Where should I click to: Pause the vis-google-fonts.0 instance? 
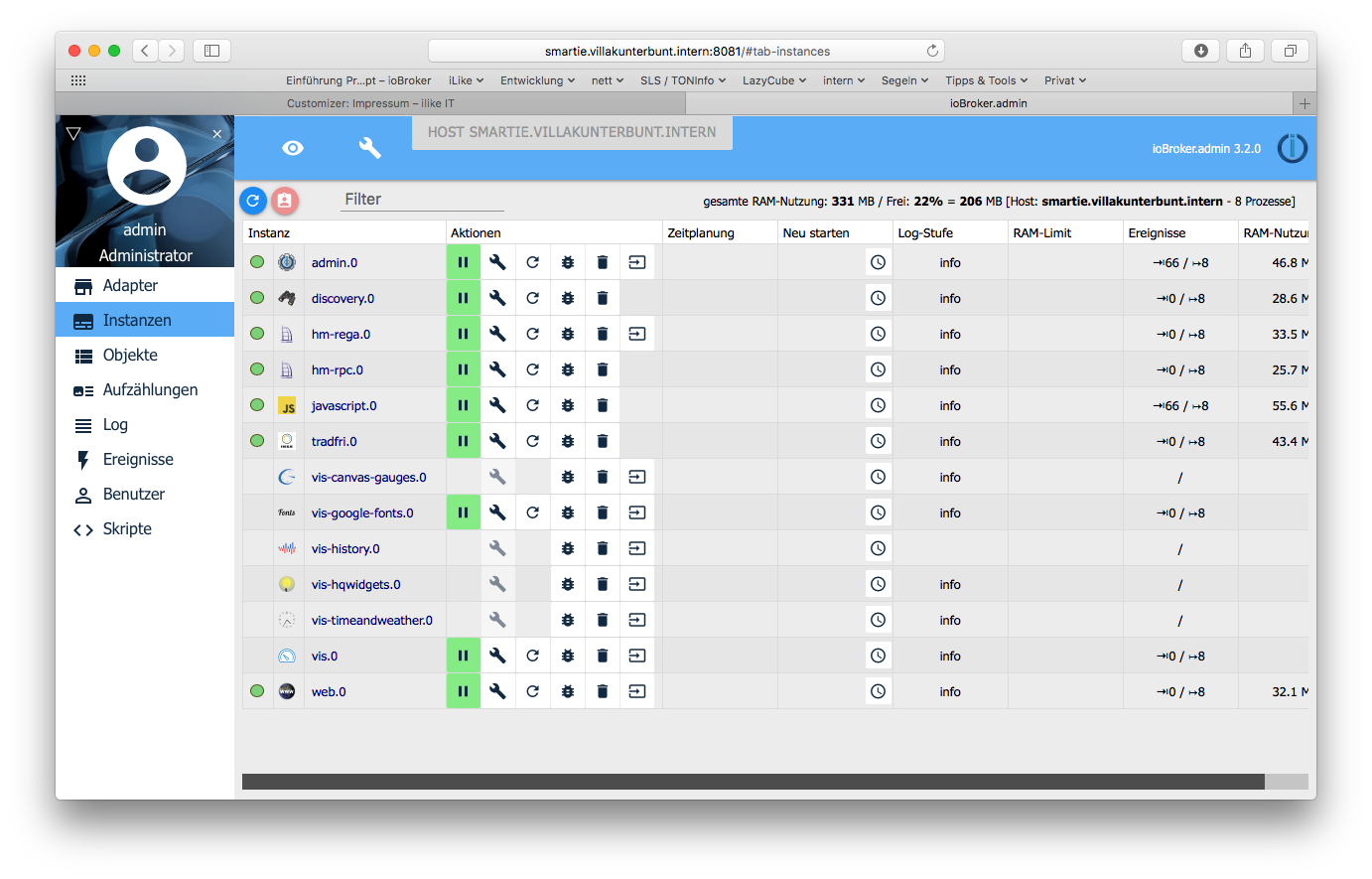point(464,513)
